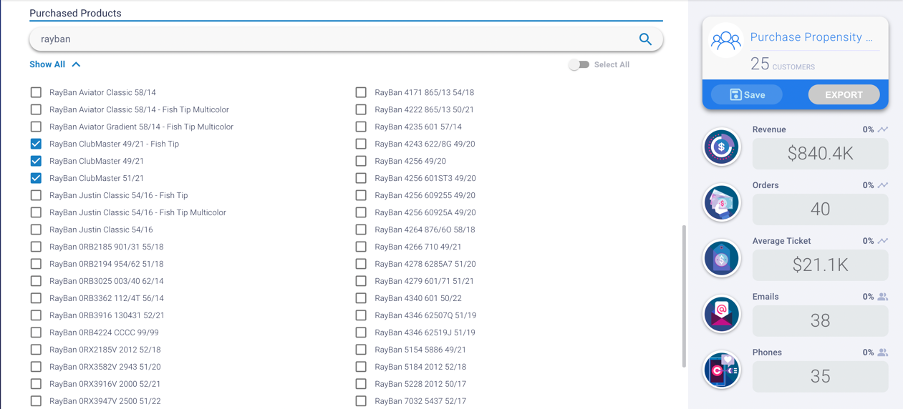Screen dimensions: 904x410
Task: Click the Revenue dollar circle icon
Action: coord(721,146)
